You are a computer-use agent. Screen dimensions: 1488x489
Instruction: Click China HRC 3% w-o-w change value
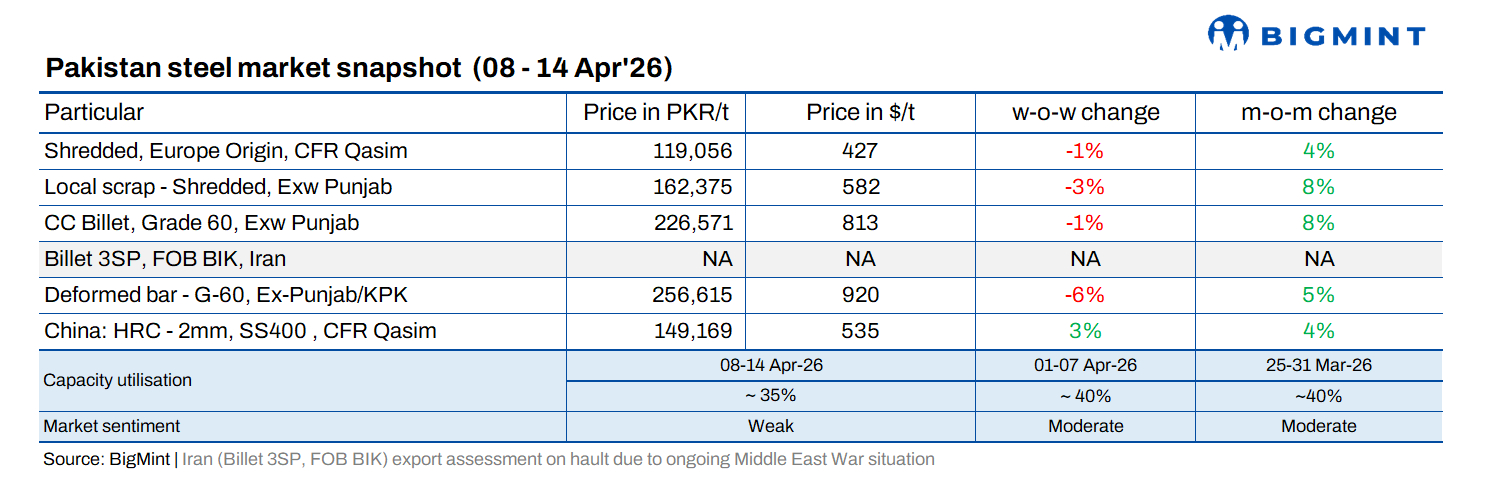[x=1085, y=331]
